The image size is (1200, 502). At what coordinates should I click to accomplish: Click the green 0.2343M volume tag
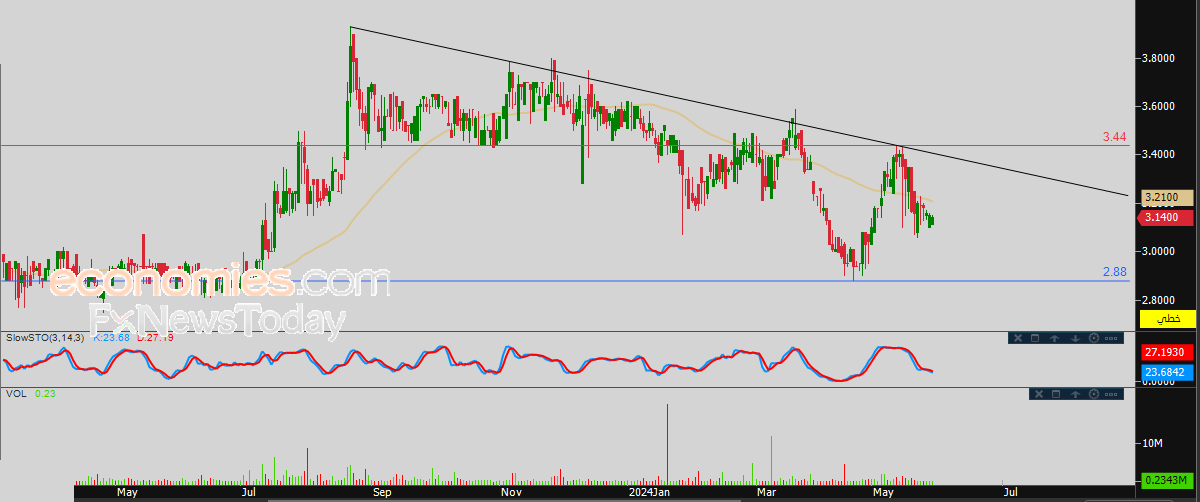1167,481
